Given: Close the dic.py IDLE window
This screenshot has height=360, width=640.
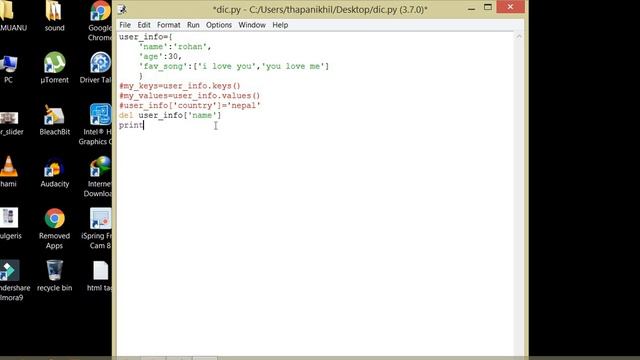Looking at the screenshot, I should click(510, 7).
